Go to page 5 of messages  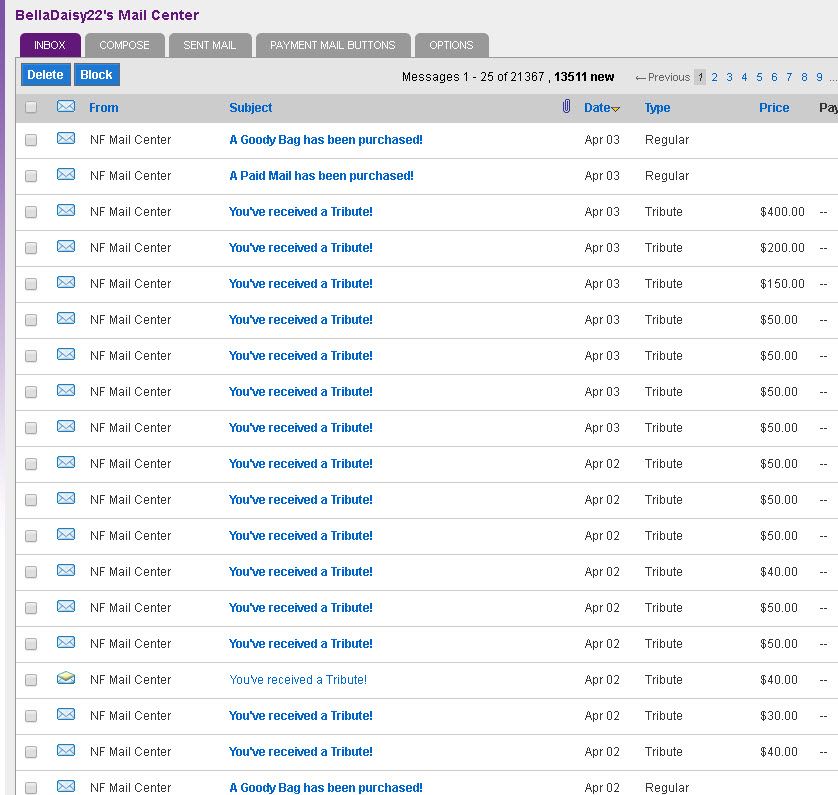(759, 77)
